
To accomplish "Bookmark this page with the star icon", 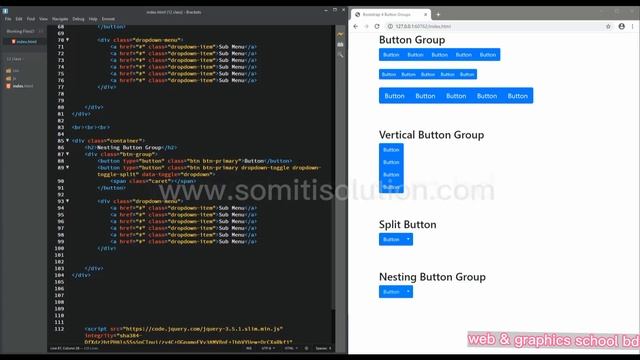I will pyautogui.click(x=608, y=26).
